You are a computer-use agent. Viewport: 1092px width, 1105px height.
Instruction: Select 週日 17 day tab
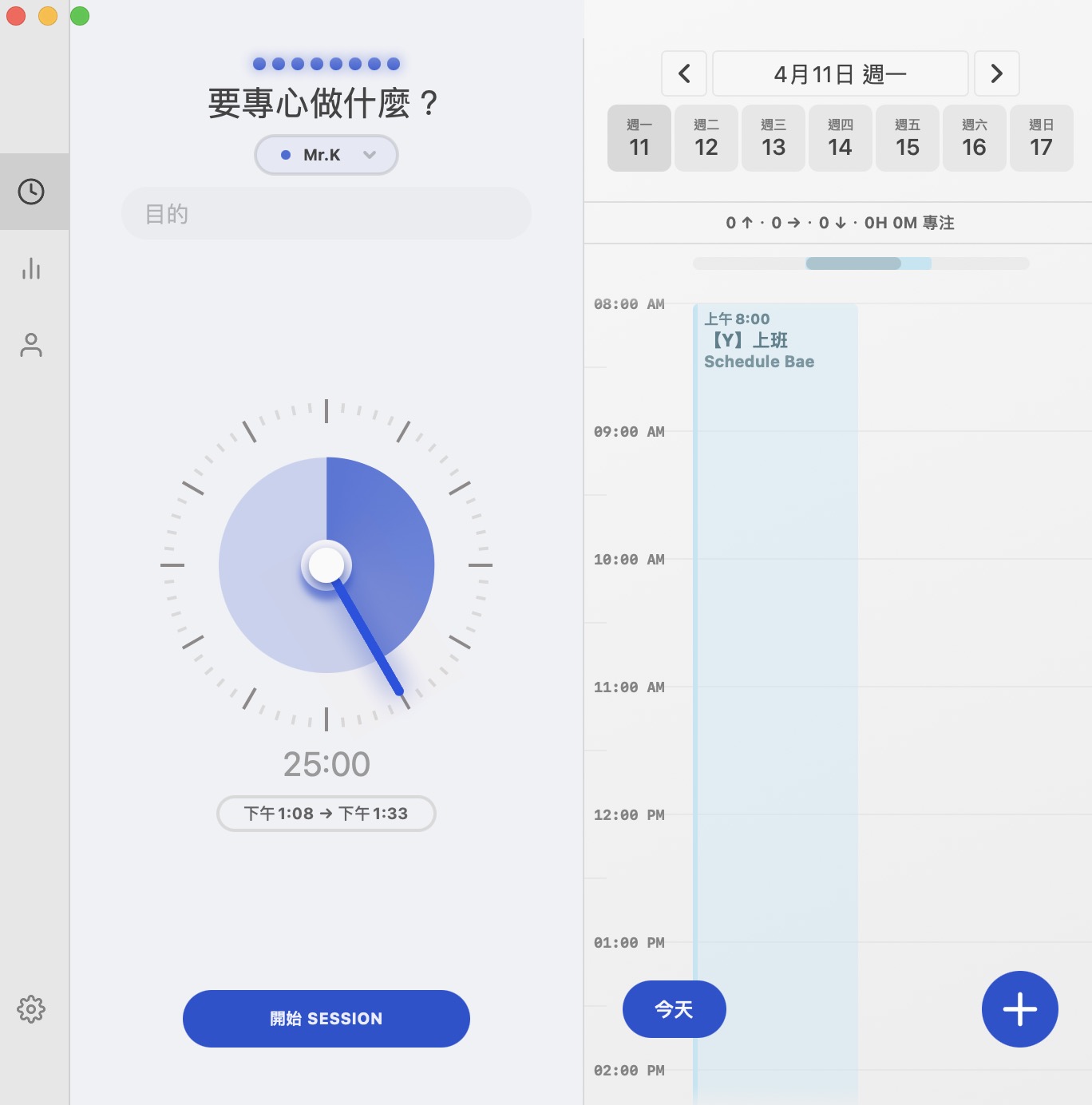[x=1042, y=138]
